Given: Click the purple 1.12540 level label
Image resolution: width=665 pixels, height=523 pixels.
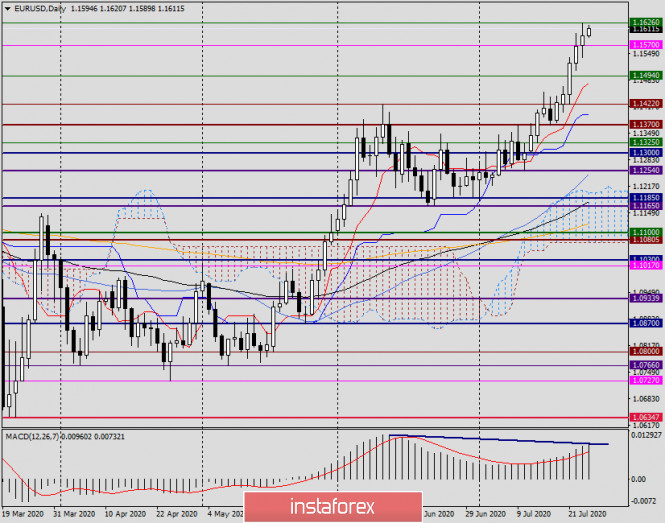Looking at the screenshot, I should [x=644, y=171].
